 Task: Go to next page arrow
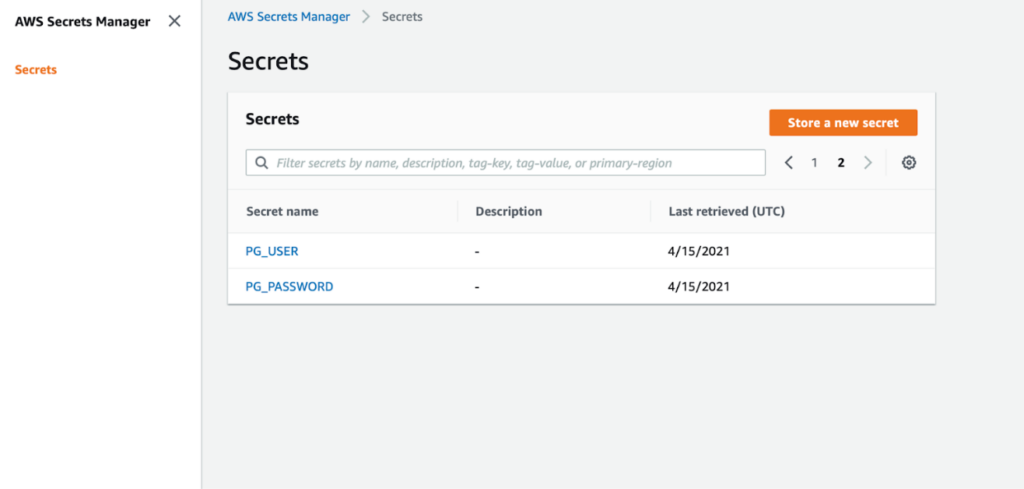click(868, 163)
